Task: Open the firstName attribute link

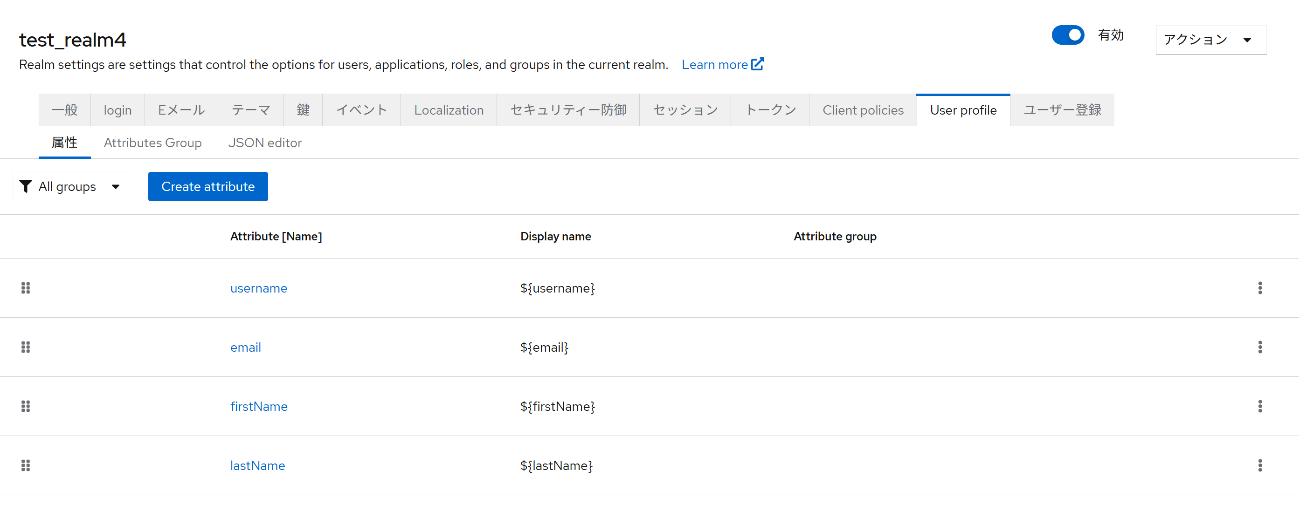Action: (259, 406)
